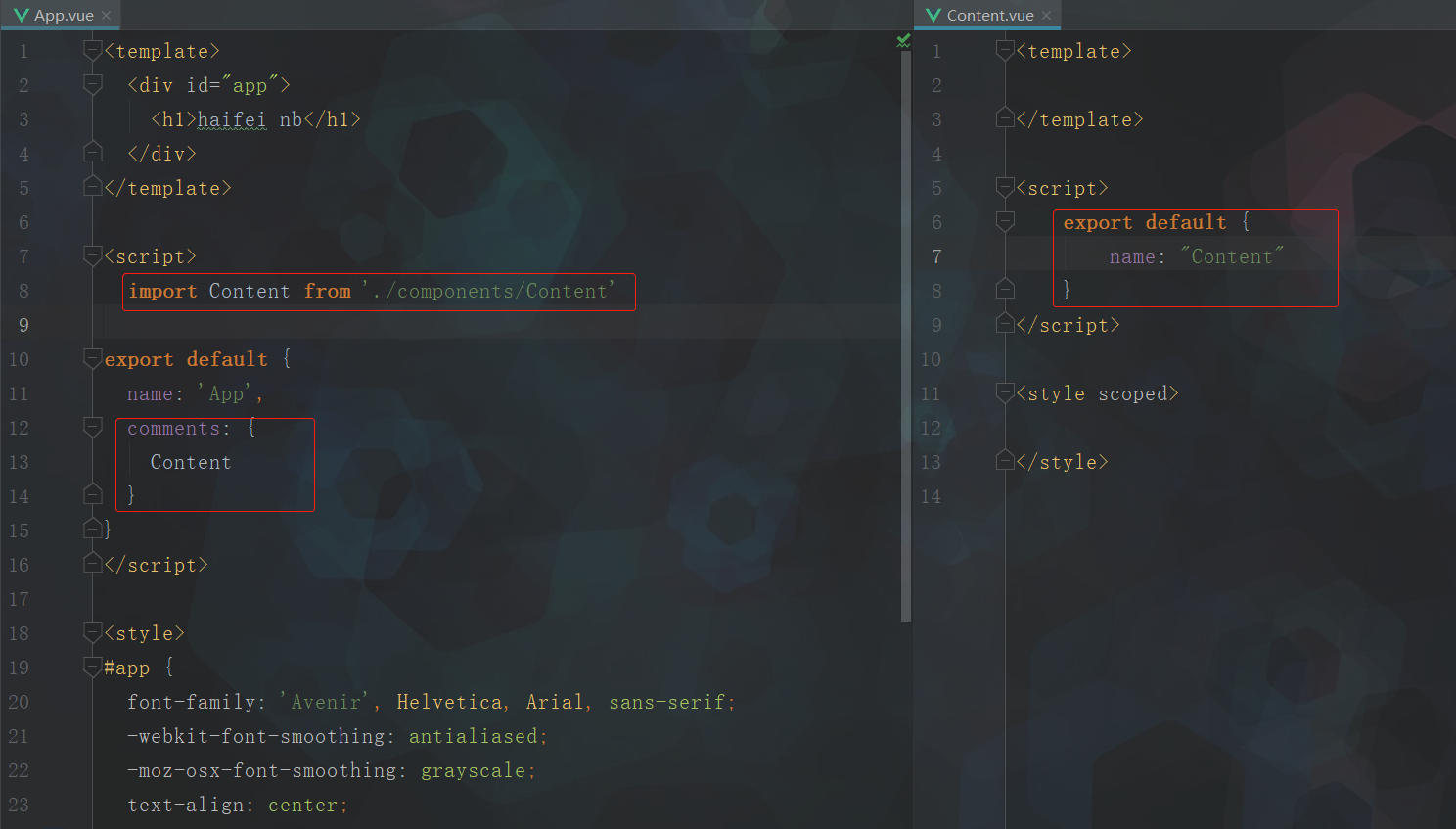
Task: Click the "Content" name string in Content.vue
Action: [x=1232, y=256]
